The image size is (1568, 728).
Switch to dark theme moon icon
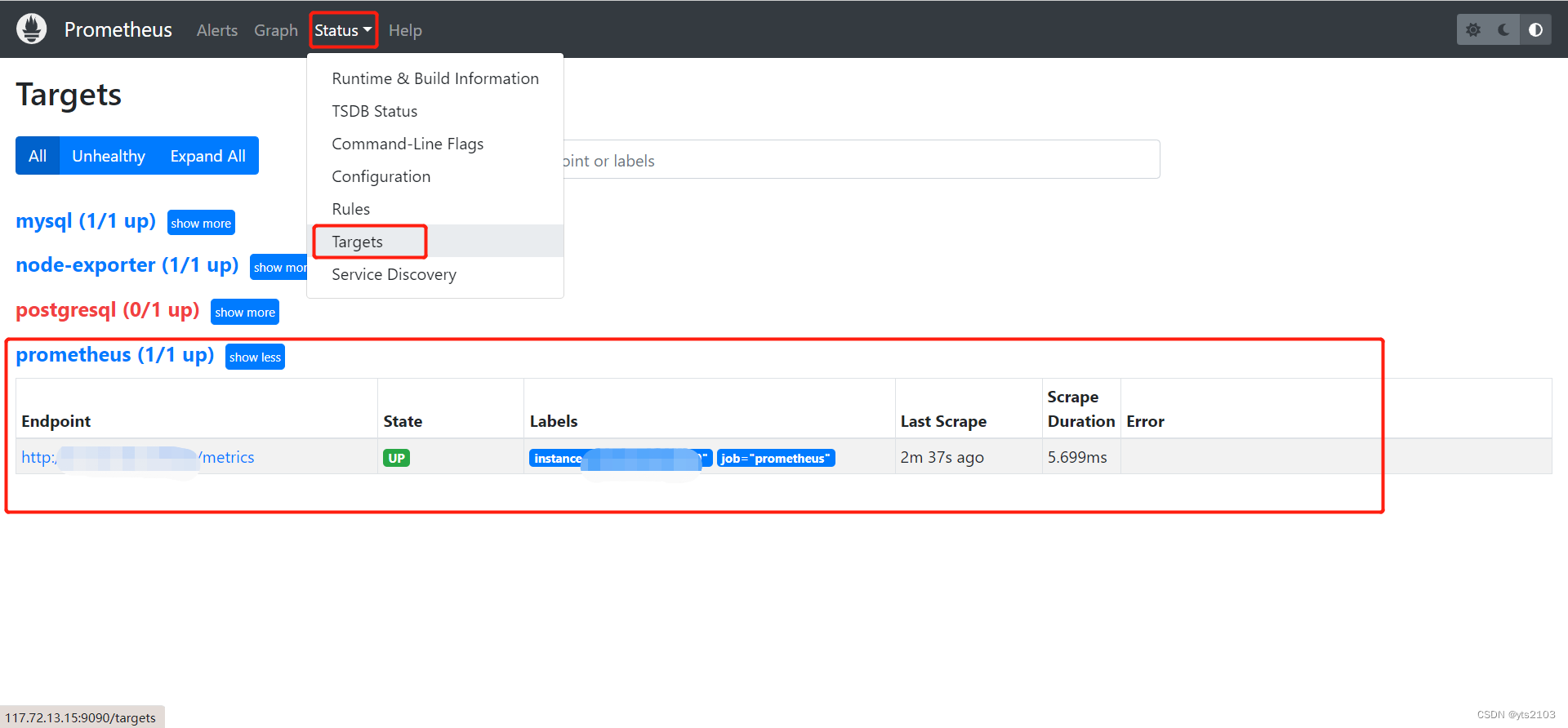coord(1503,29)
